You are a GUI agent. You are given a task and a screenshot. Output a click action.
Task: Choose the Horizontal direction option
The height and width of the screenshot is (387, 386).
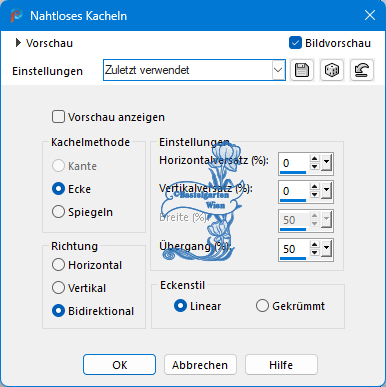click(58, 265)
